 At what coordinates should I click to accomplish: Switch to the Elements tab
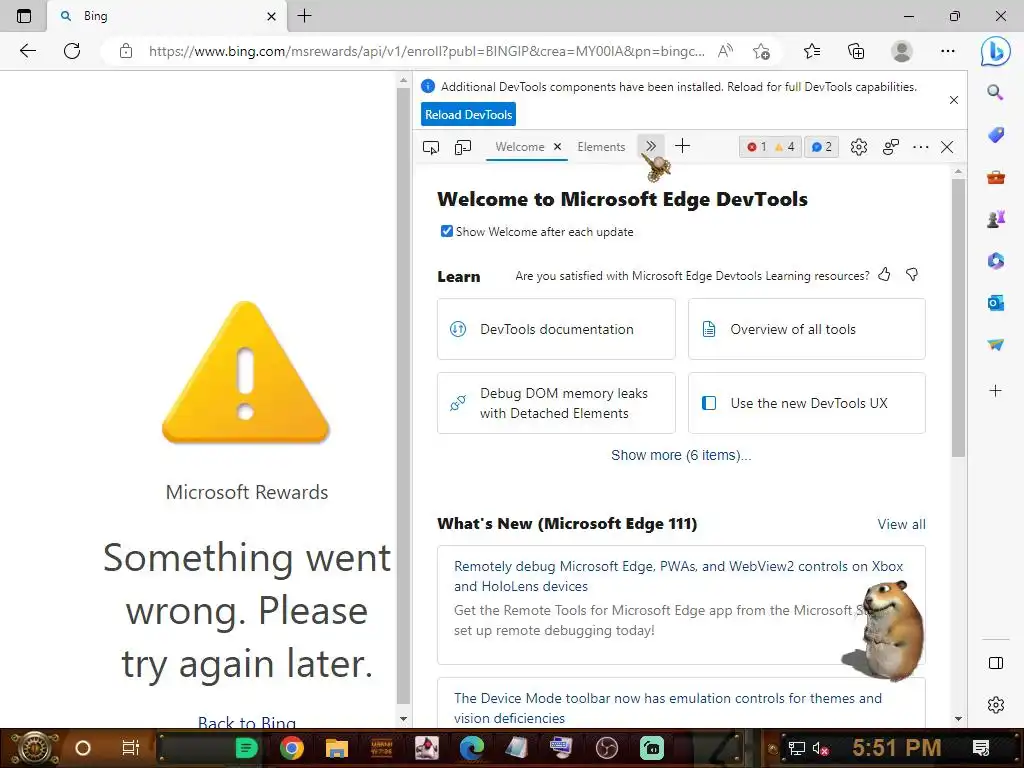601,147
